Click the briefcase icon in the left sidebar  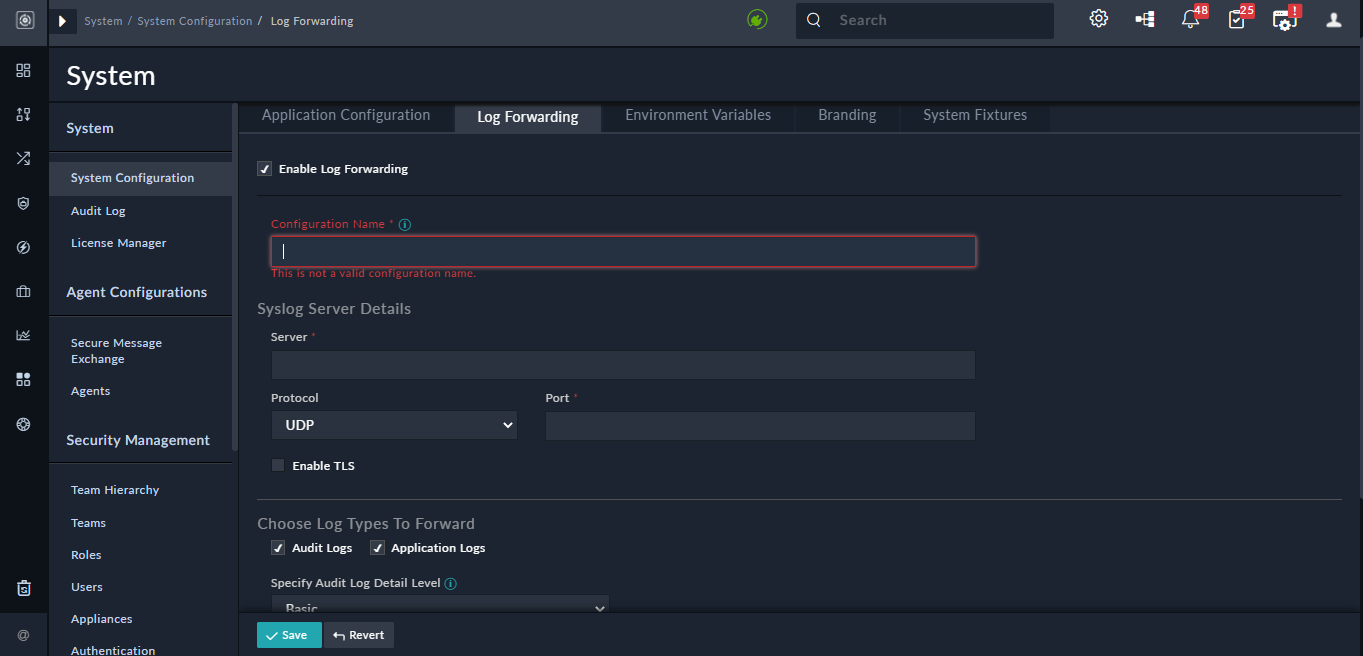click(x=23, y=291)
